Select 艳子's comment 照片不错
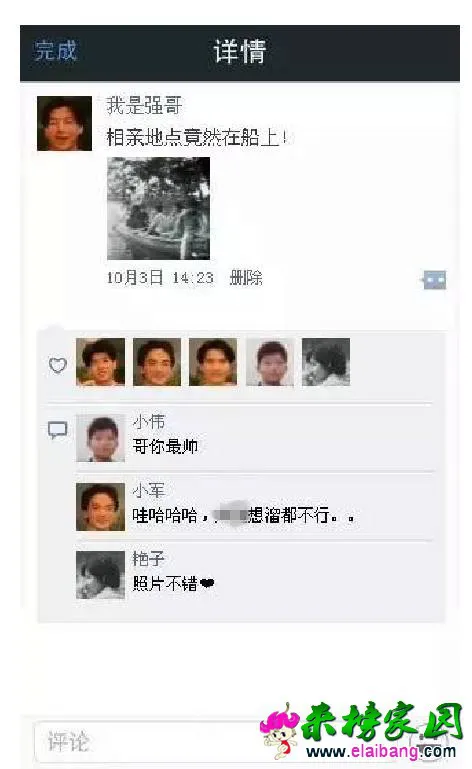Screen dimensions: 472x769 [173, 583]
